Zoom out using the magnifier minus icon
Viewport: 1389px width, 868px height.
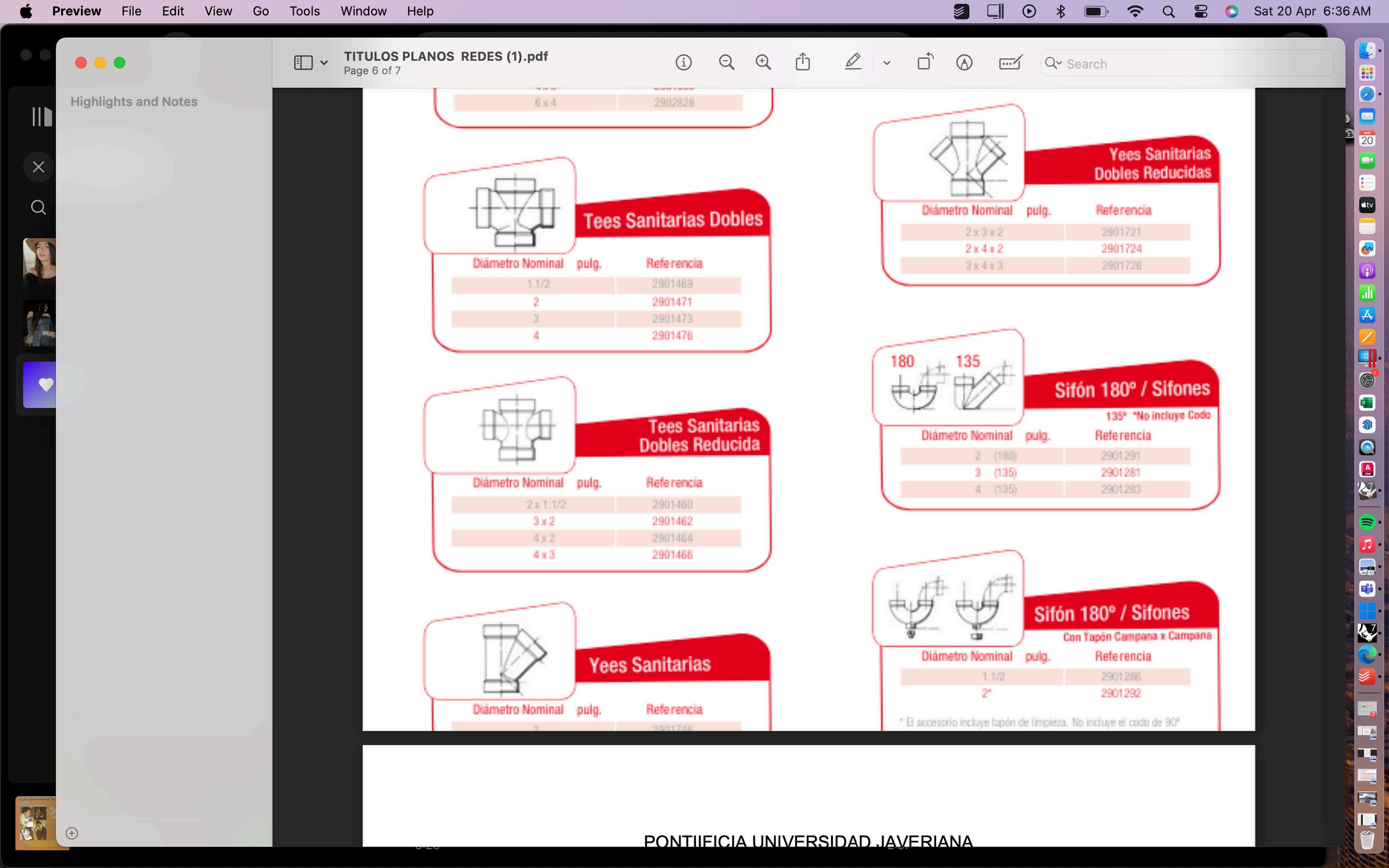click(x=726, y=63)
